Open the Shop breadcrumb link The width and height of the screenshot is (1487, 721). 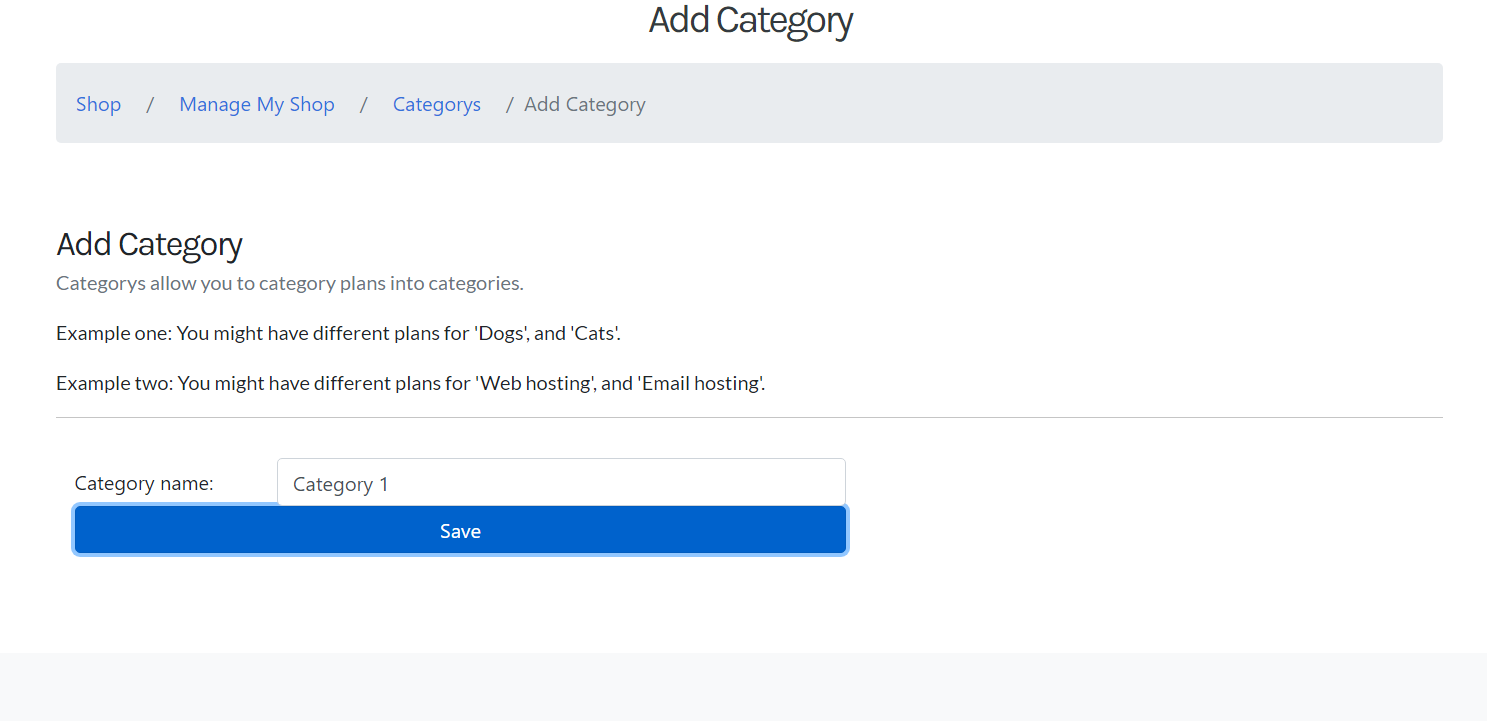[98, 104]
